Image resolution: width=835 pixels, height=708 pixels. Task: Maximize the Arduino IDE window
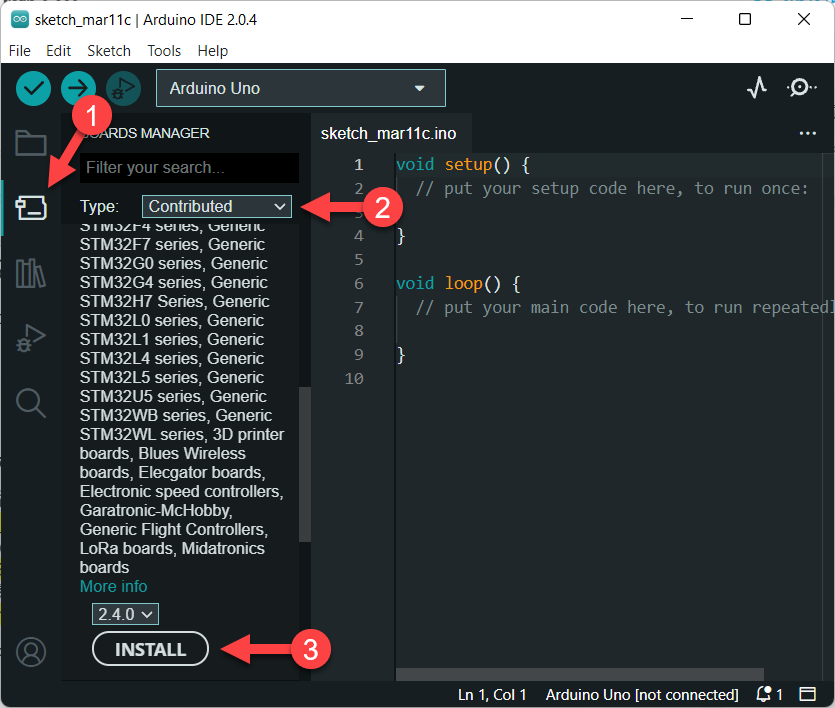point(745,19)
